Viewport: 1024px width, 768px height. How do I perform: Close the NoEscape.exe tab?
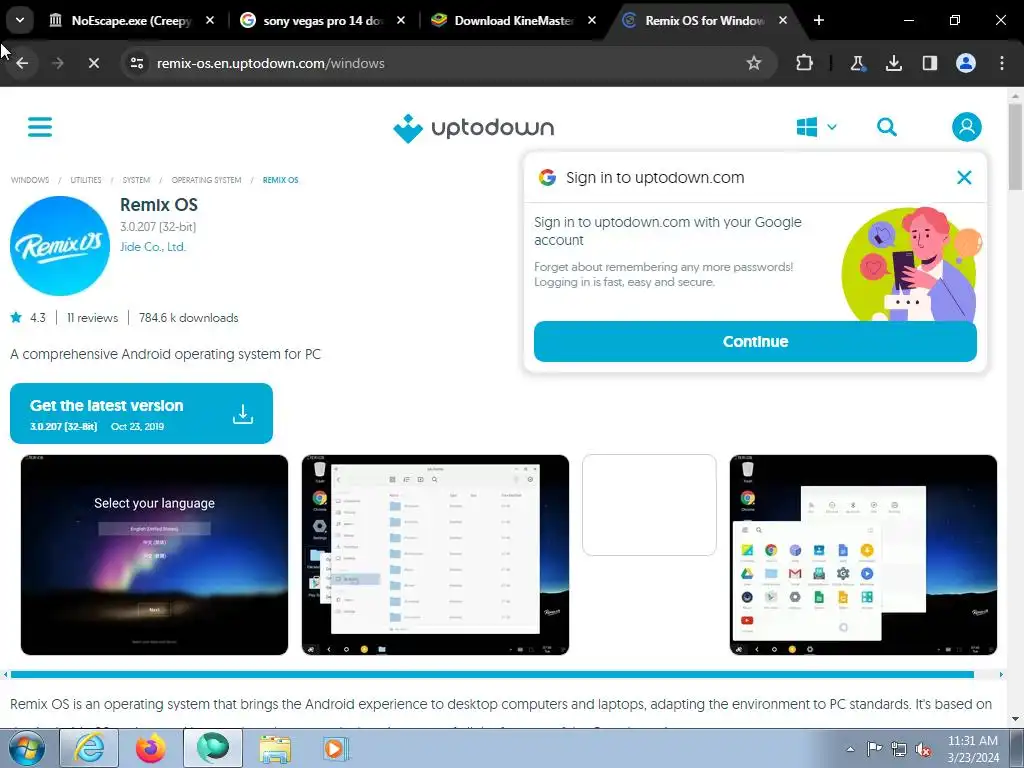click(x=210, y=20)
